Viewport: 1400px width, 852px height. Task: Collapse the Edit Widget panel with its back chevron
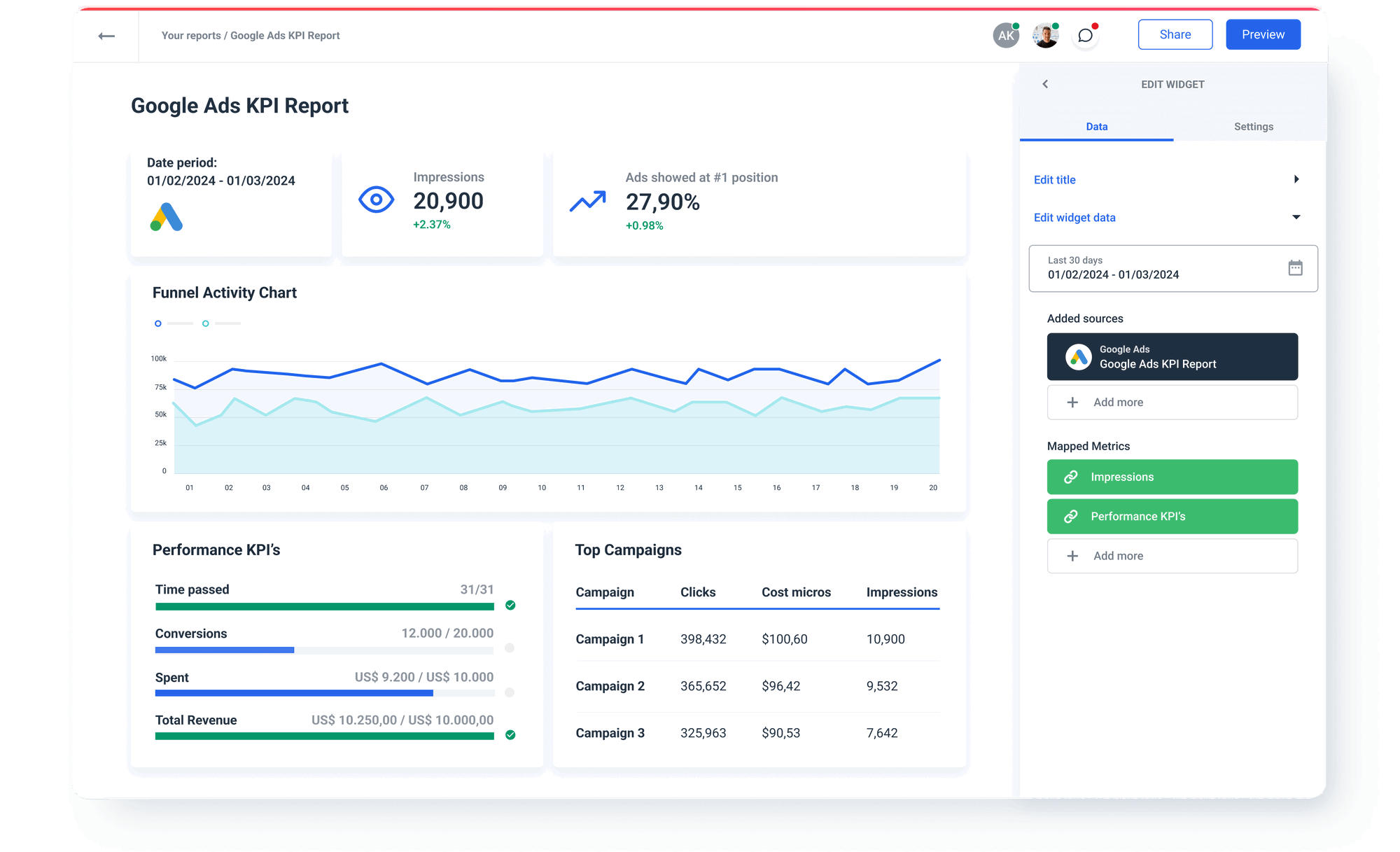[1045, 84]
